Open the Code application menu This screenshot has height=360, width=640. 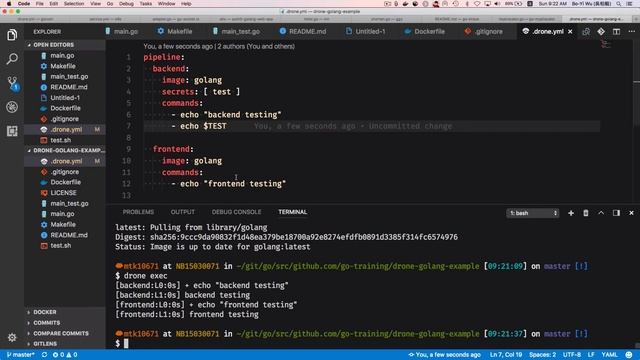24,4
